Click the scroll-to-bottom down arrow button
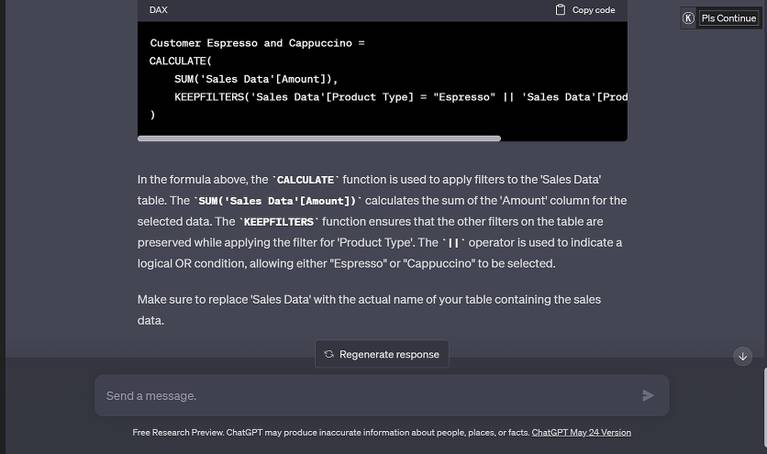This screenshot has height=454, width=767. pos(742,356)
